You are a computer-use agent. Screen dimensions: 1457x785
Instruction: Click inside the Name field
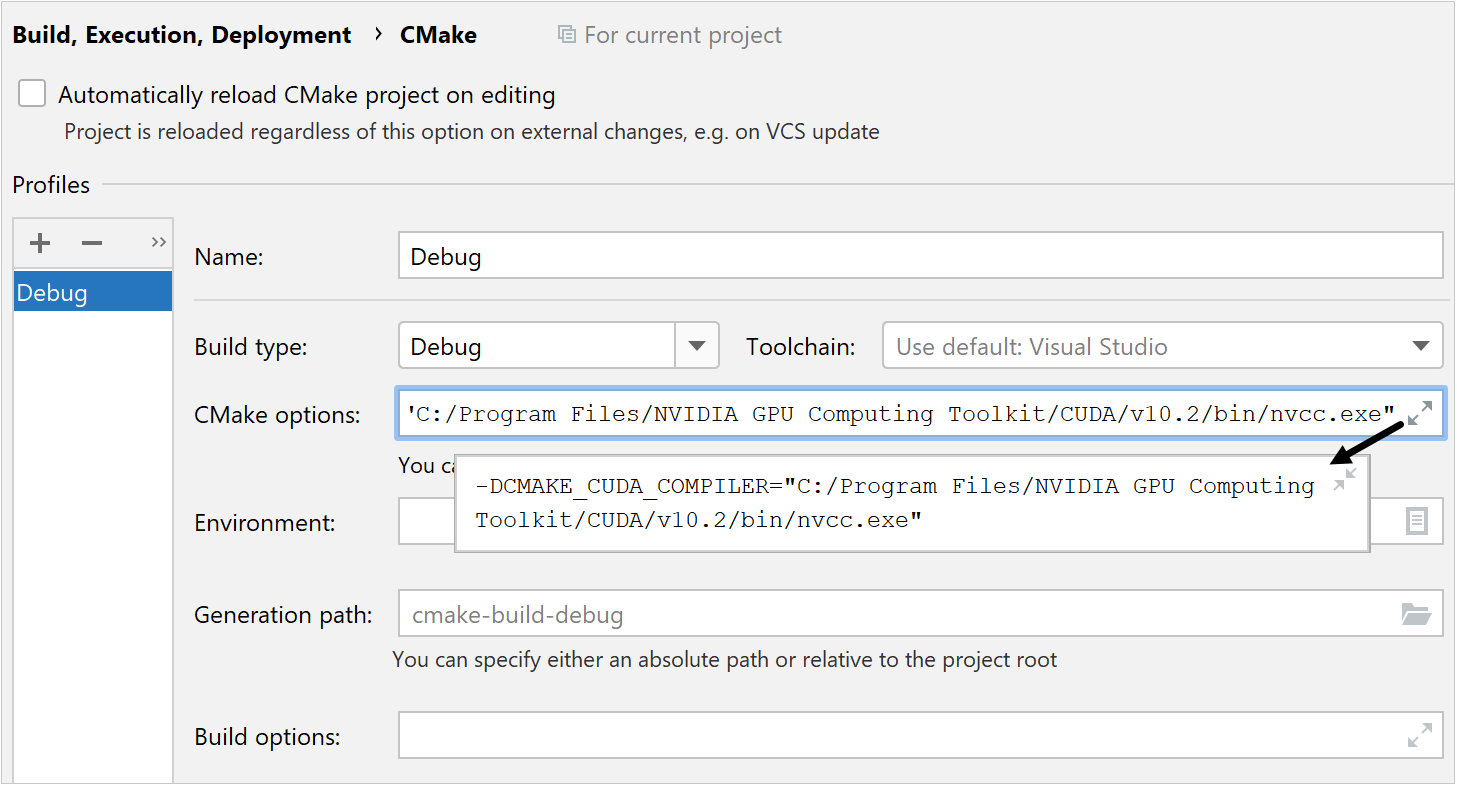tap(900, 255)
